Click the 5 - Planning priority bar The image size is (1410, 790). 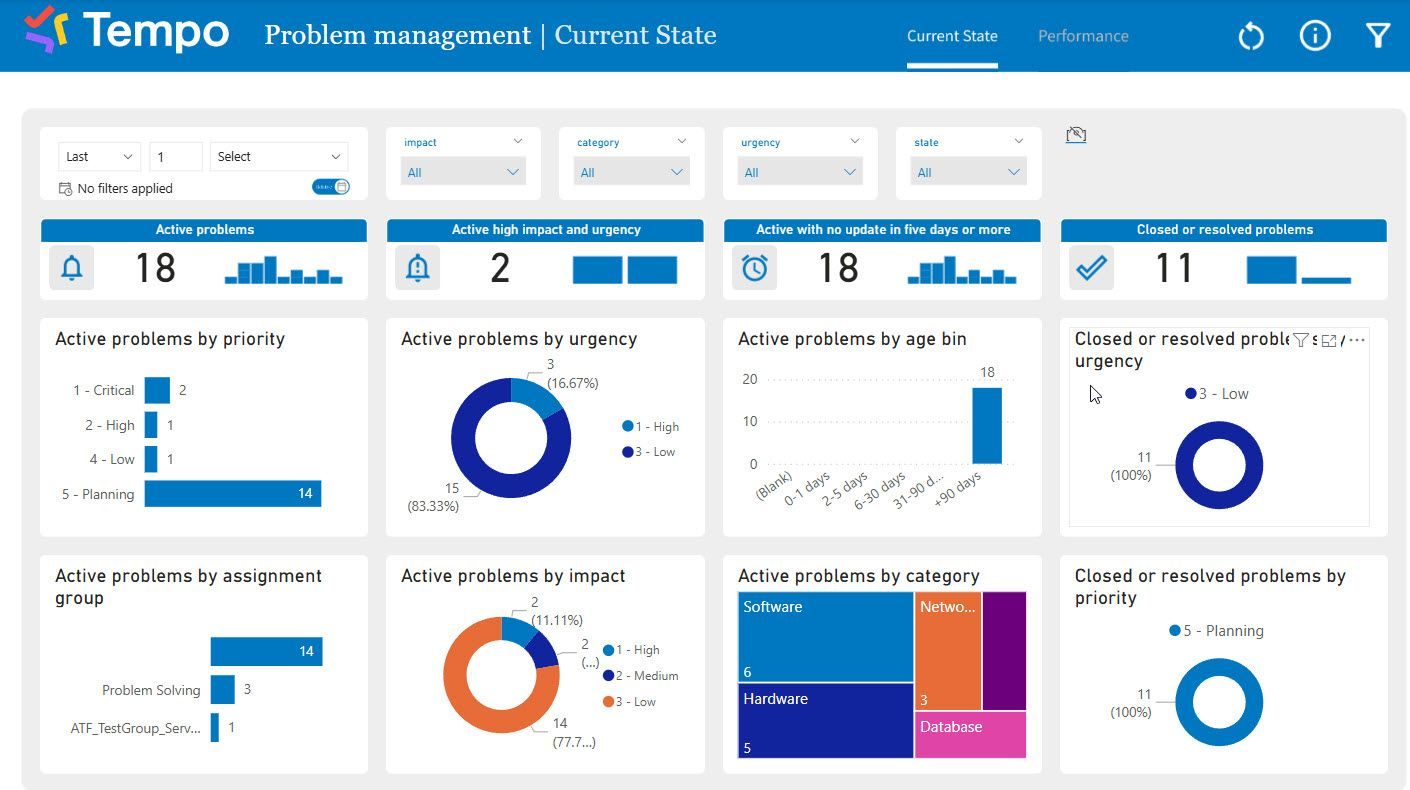tap(232, 494)
